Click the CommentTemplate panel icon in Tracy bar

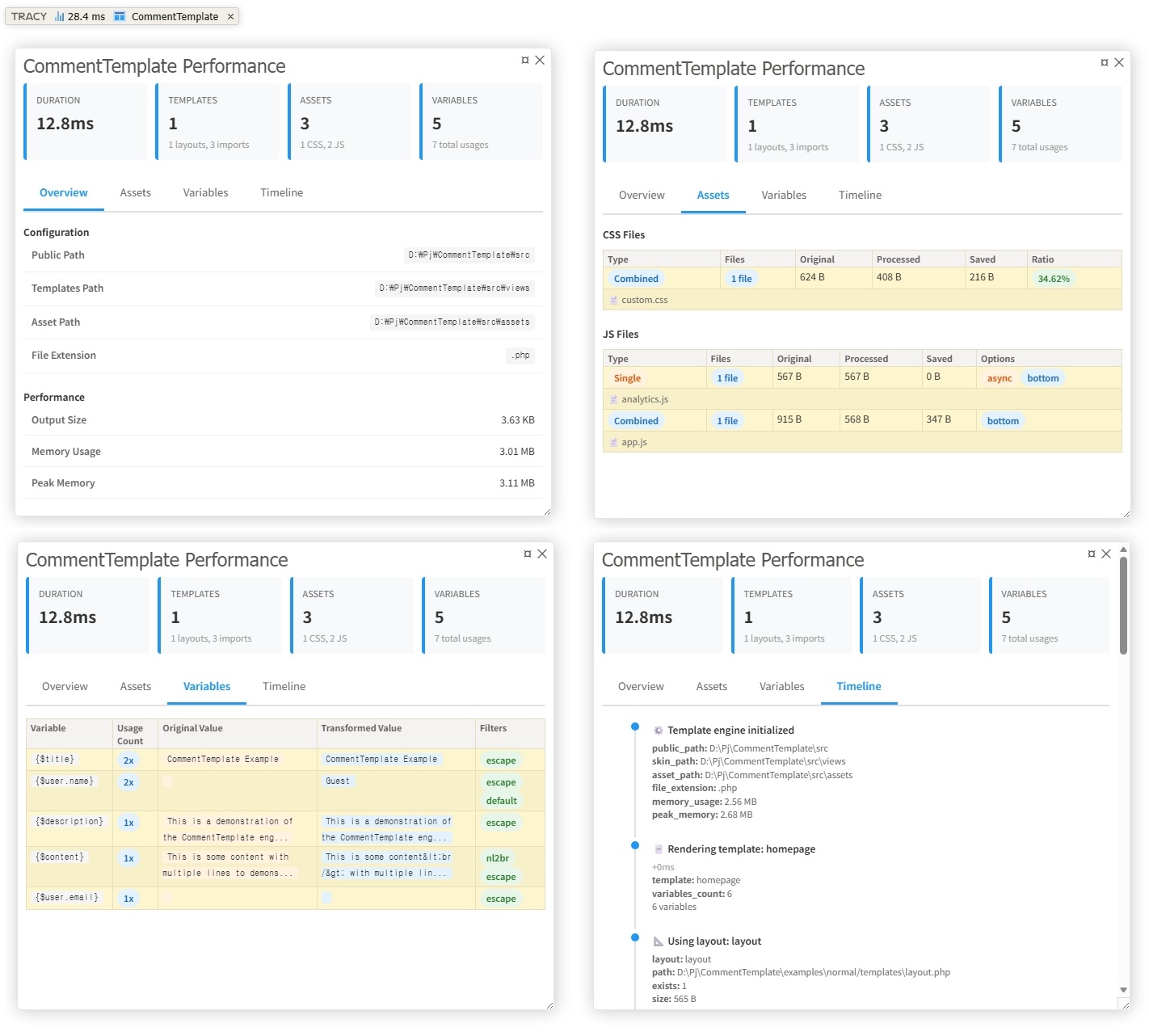120,16
